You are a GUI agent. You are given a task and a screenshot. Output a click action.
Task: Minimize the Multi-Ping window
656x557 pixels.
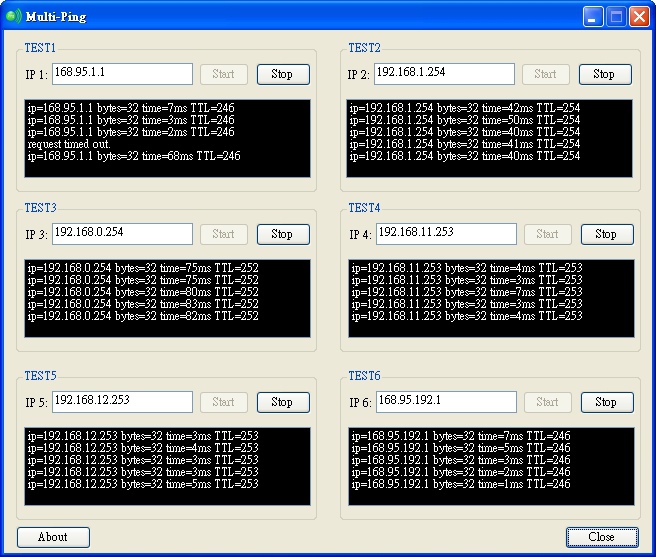click(x=593, y=17)
